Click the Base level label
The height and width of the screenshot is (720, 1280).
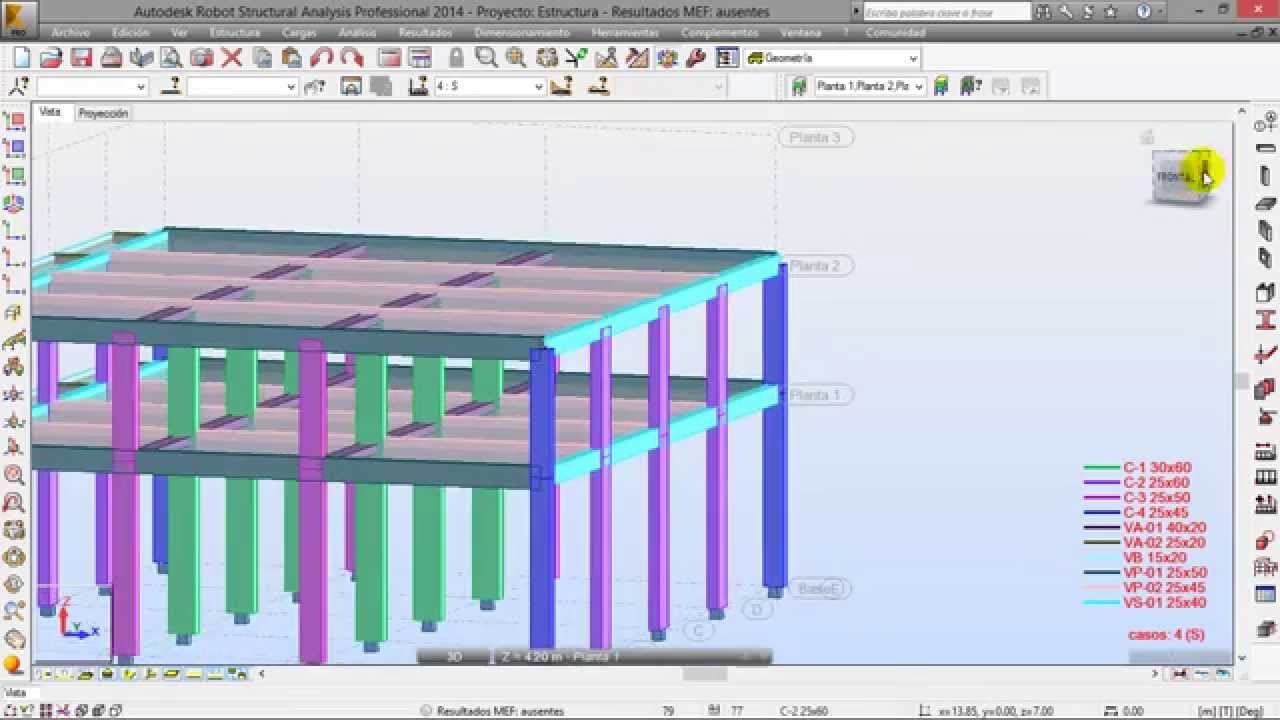[819, 588]
